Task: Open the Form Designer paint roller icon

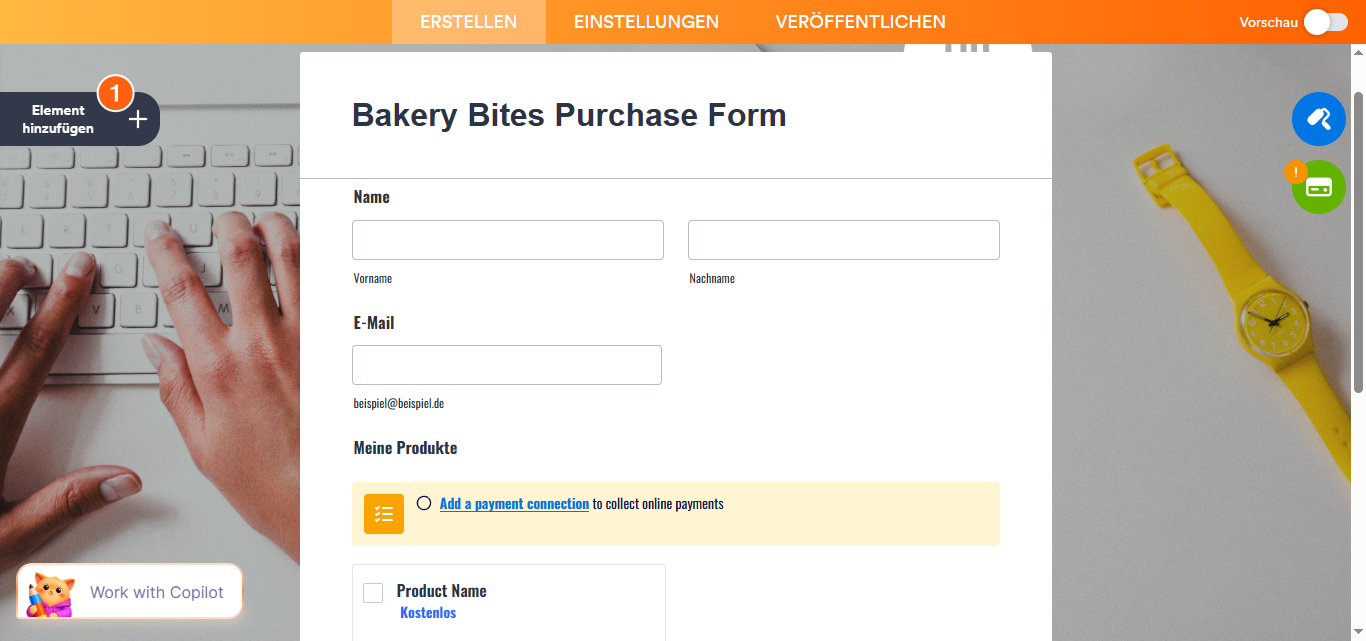Action: pyautogui.click(x=1318, y=118)
